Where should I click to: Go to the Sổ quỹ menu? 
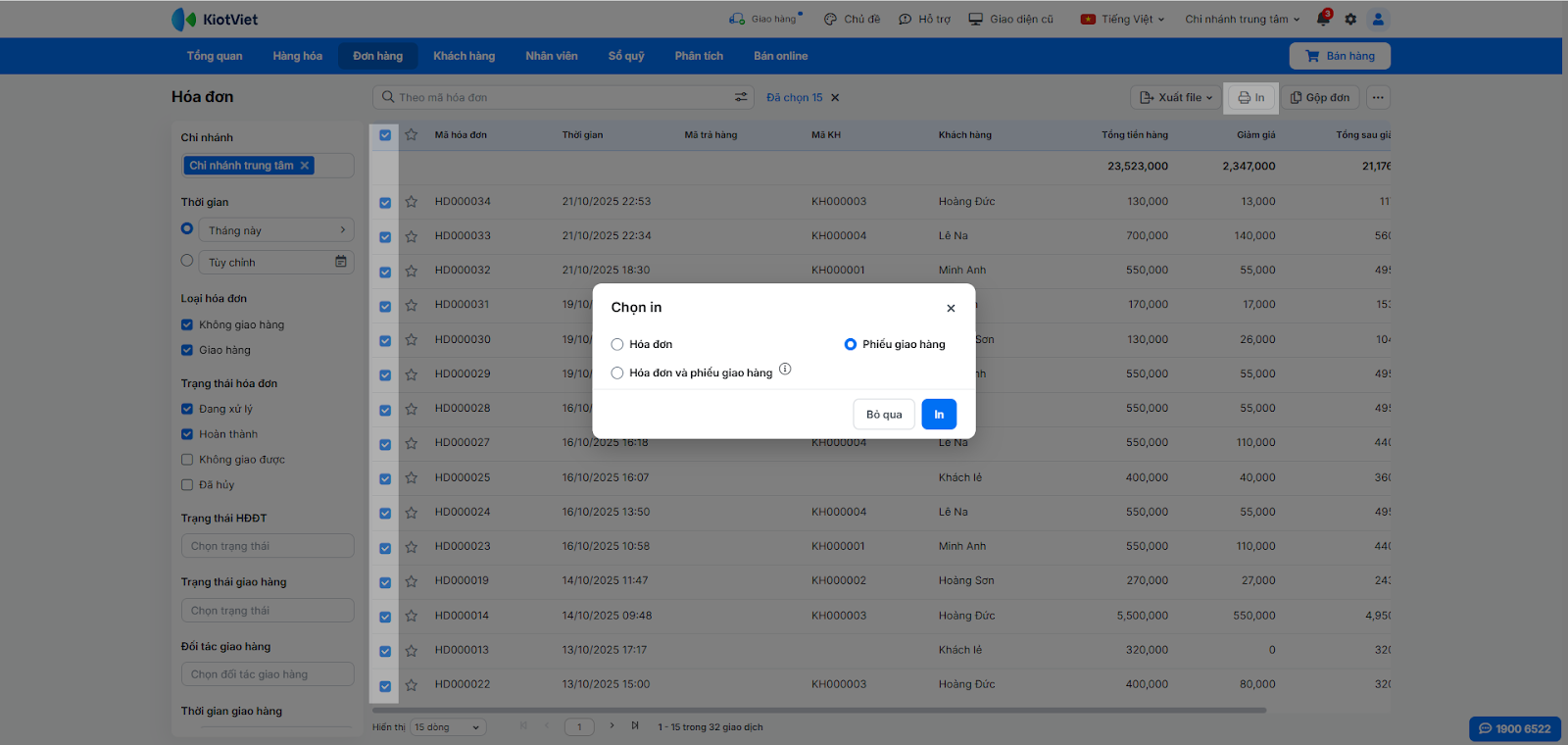point(625,56)
